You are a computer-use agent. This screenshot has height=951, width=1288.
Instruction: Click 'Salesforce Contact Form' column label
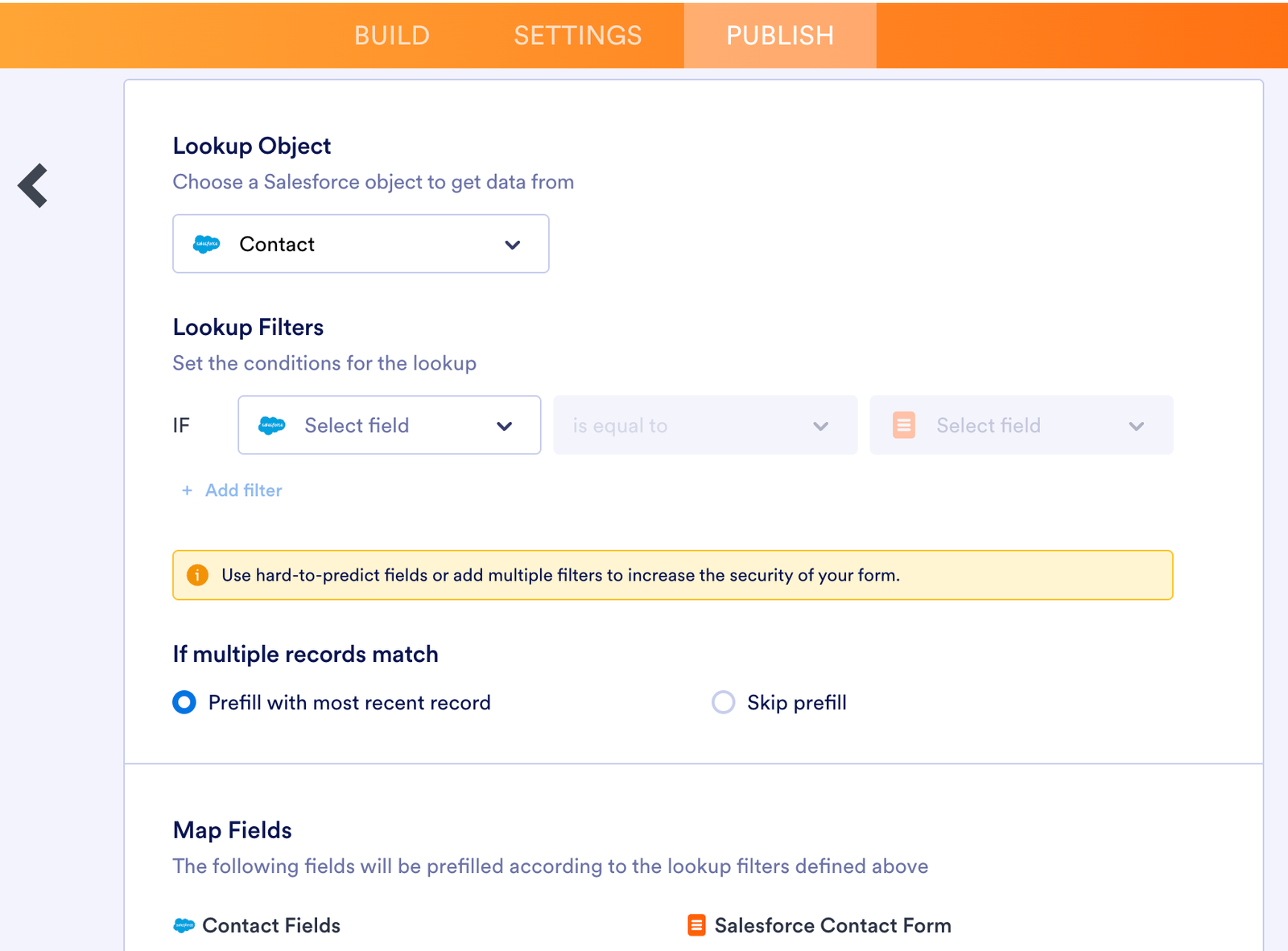click(x=833, y=925)
